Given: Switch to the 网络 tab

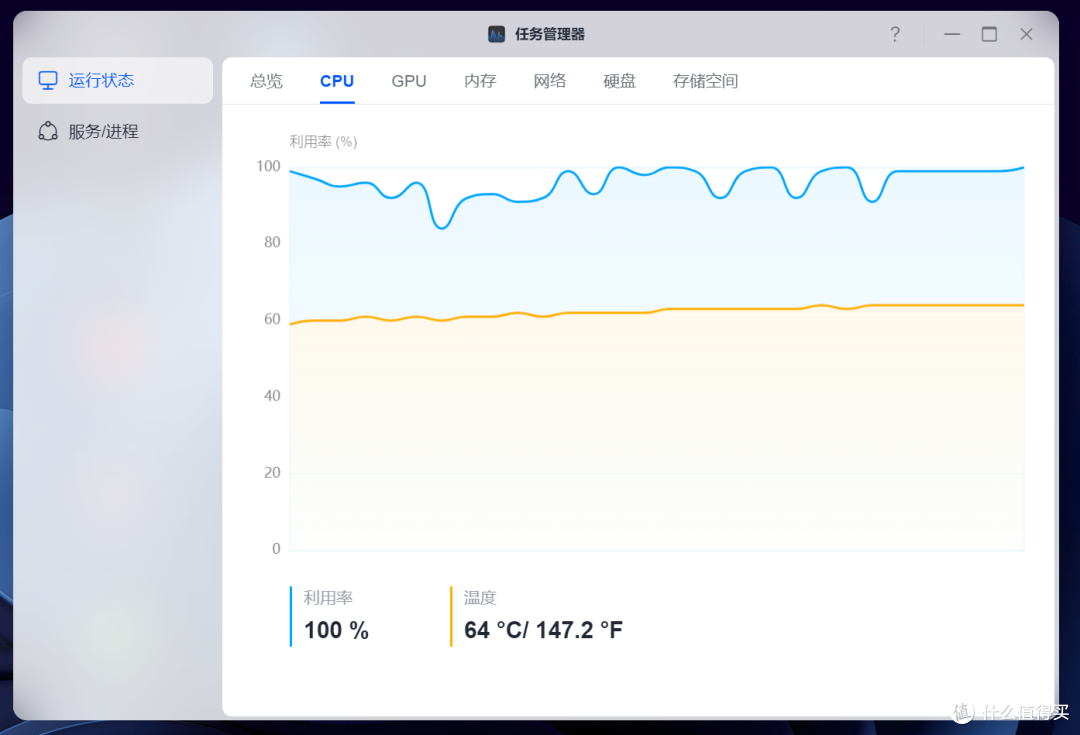Looking at the screenshot, I should click(550, 81).
